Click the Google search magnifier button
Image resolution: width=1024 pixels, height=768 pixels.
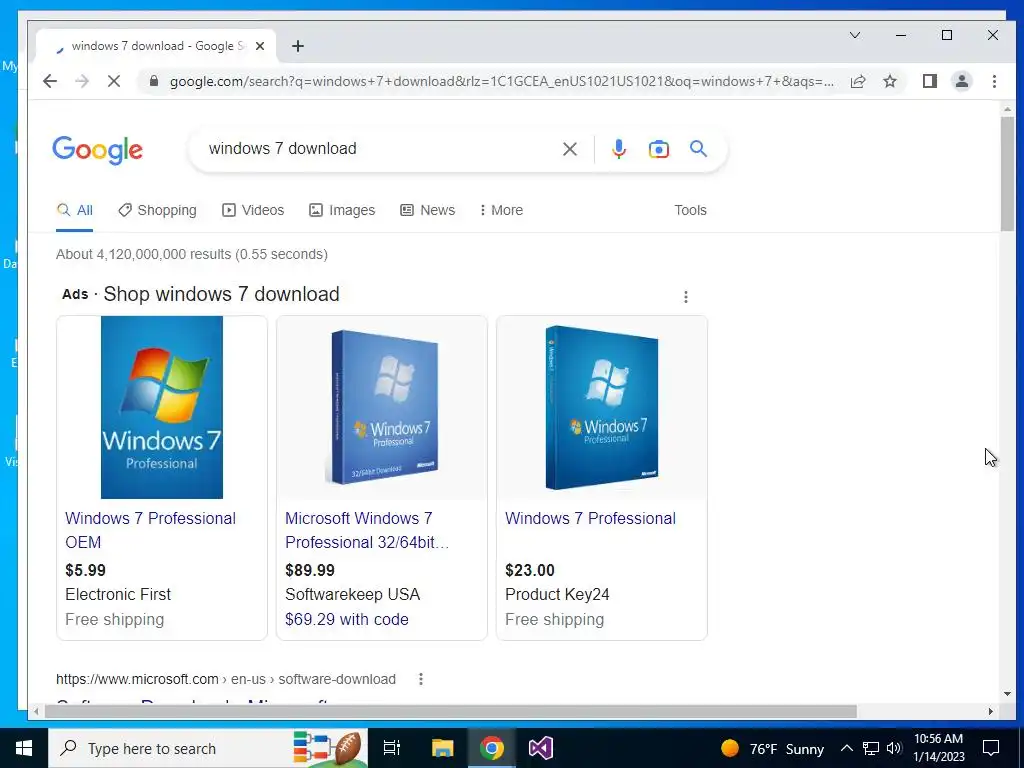[x=698, y=149]
